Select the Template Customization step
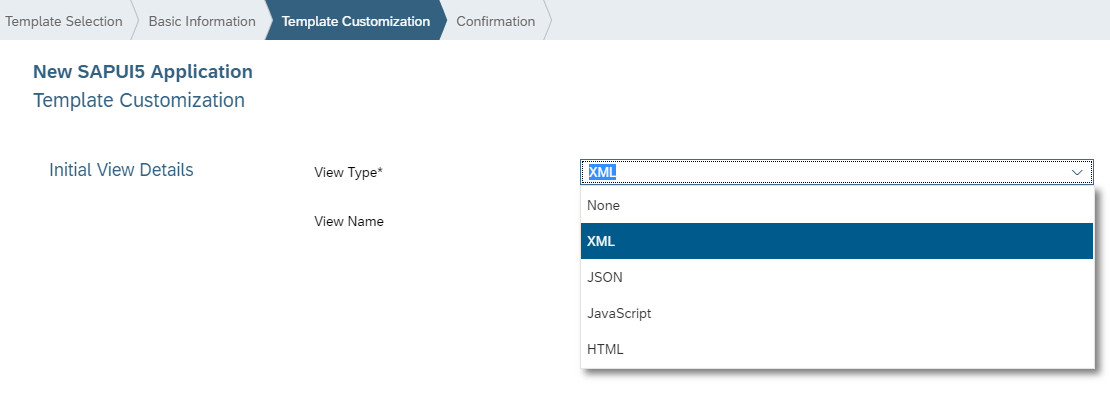 [355, 21]
